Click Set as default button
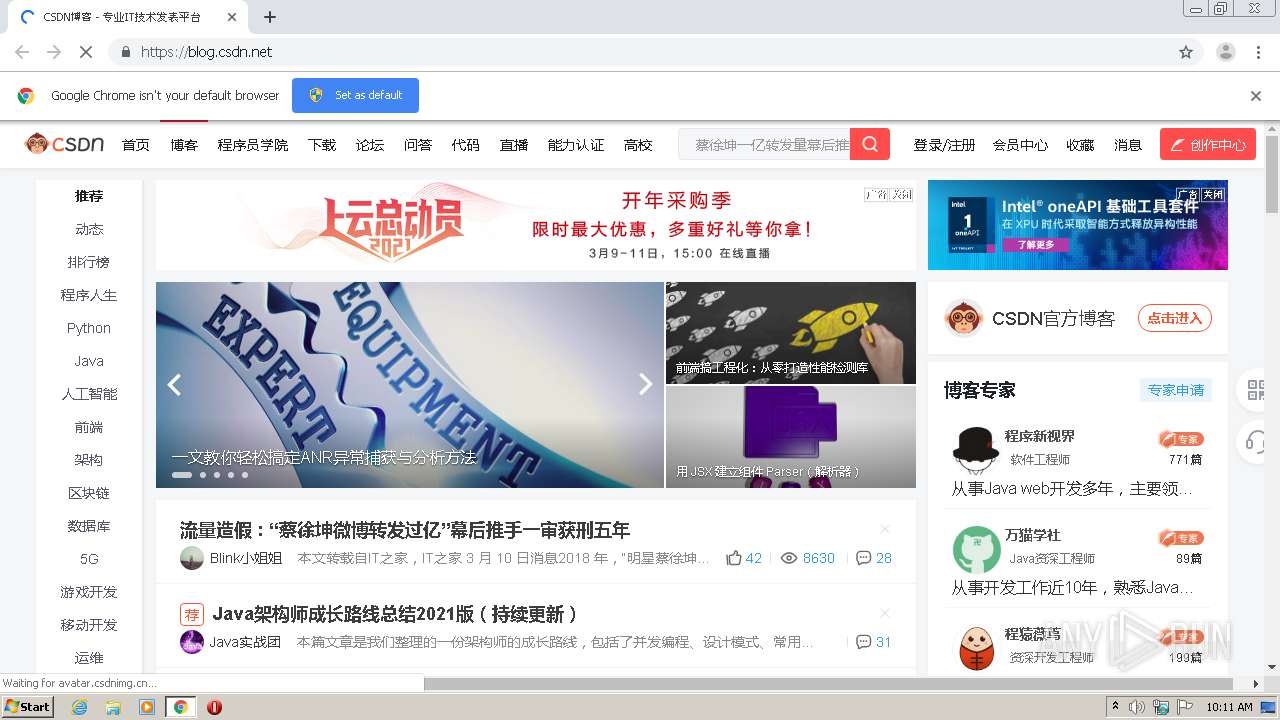The width and height of the screenshot is (1280, 720). tap(355, 95)
